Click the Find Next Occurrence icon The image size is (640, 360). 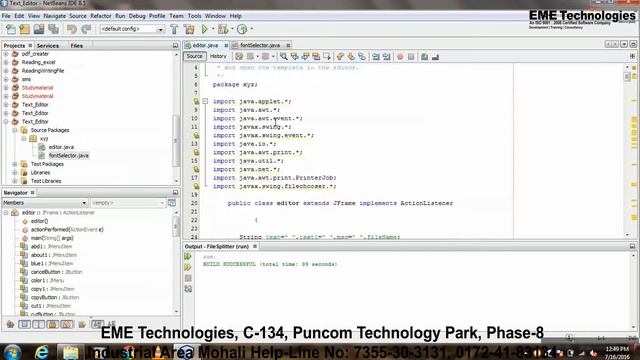[x=305, y=57]
